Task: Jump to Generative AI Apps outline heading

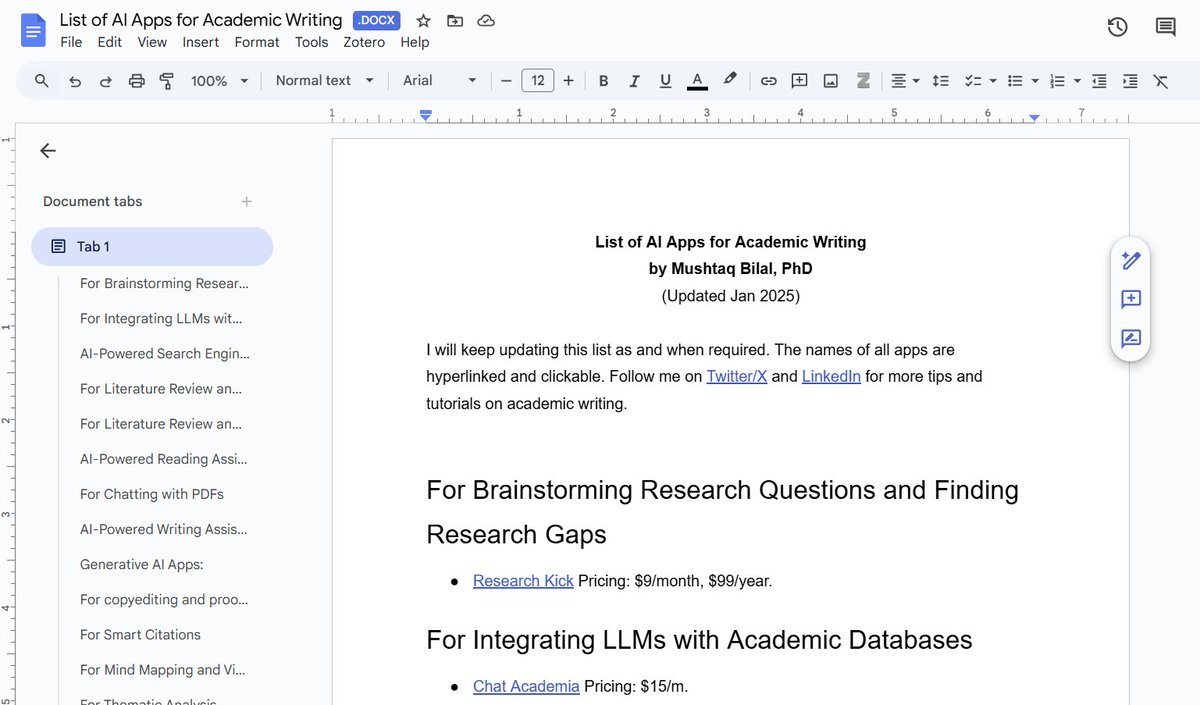Action: point(142,564)
